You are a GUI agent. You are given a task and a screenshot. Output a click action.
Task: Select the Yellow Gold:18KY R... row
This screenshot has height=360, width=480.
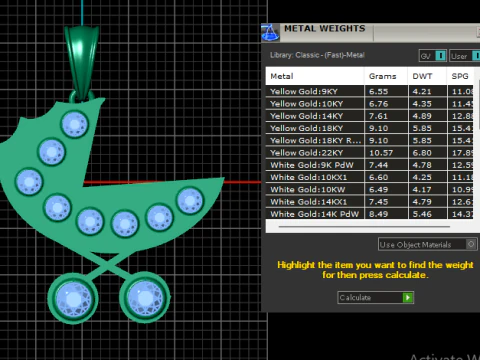click(x=369, y=140)
